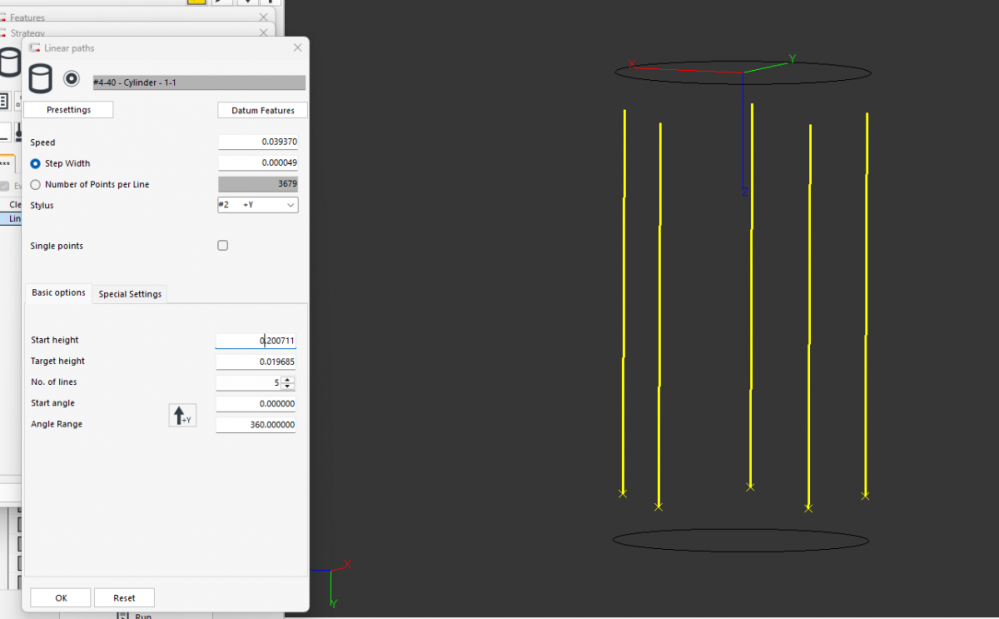Viewport: 999px width, 619px height.
Task: Click the Start height input field
Action: [x=255, y=341]
